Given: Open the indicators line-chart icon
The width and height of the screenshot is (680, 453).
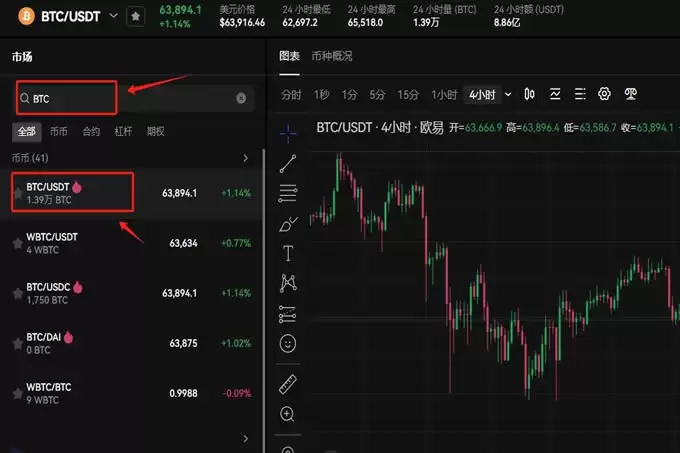Looking at the screenshot, I should (x=555, y=94).
